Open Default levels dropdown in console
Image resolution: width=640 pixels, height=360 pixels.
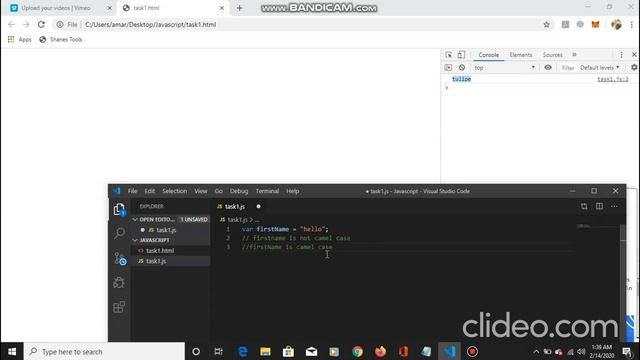pyautogui.click(x=600, y=68)
